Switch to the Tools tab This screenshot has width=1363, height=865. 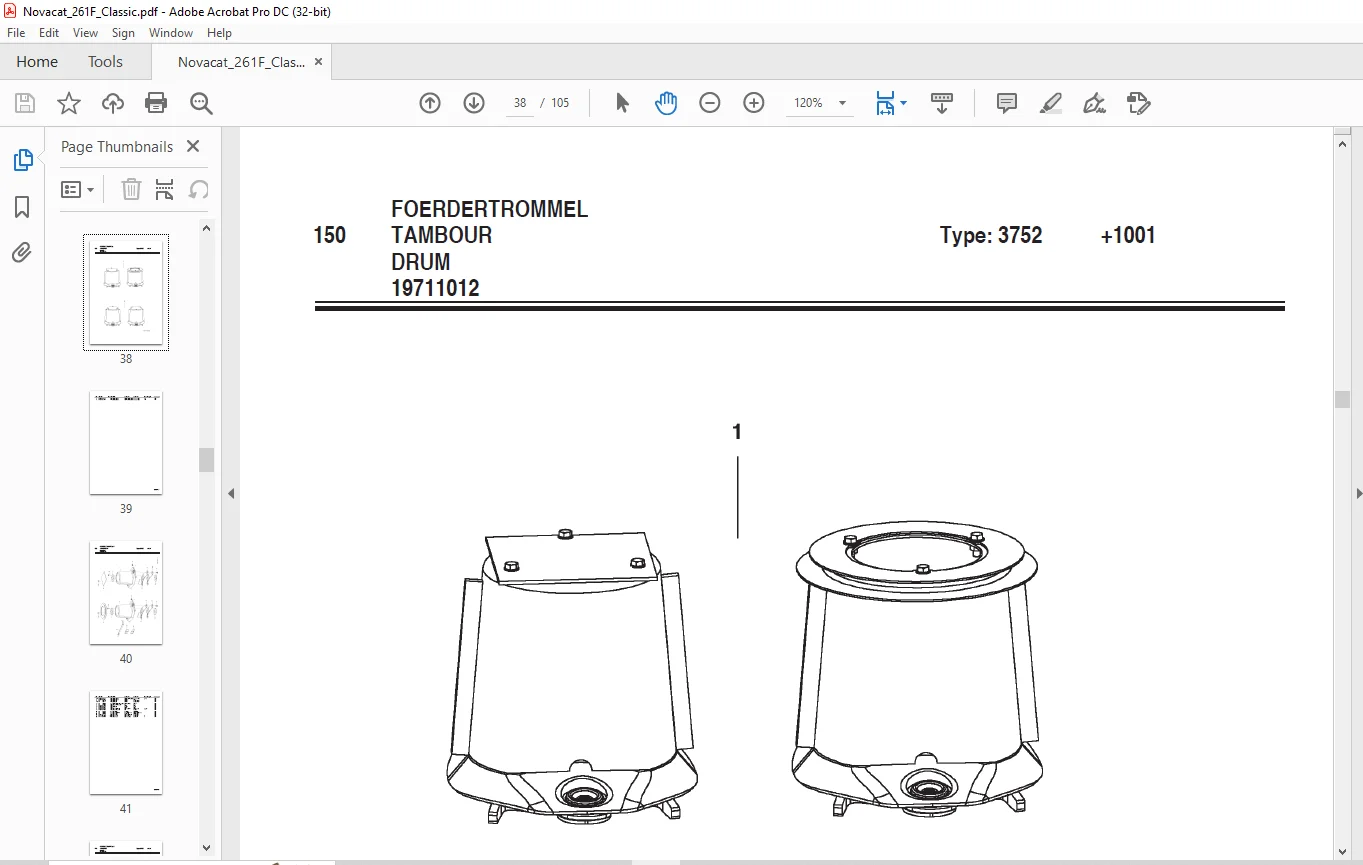coord(105,62)
